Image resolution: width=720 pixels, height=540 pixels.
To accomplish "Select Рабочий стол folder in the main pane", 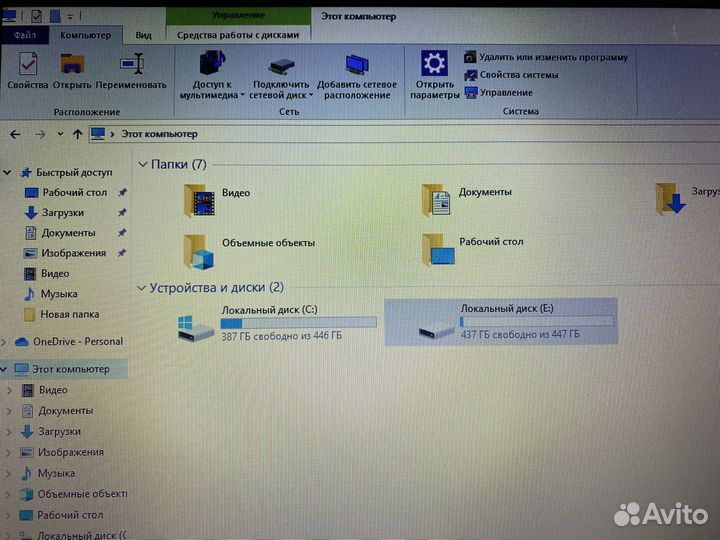I will [x=472, y=250].
